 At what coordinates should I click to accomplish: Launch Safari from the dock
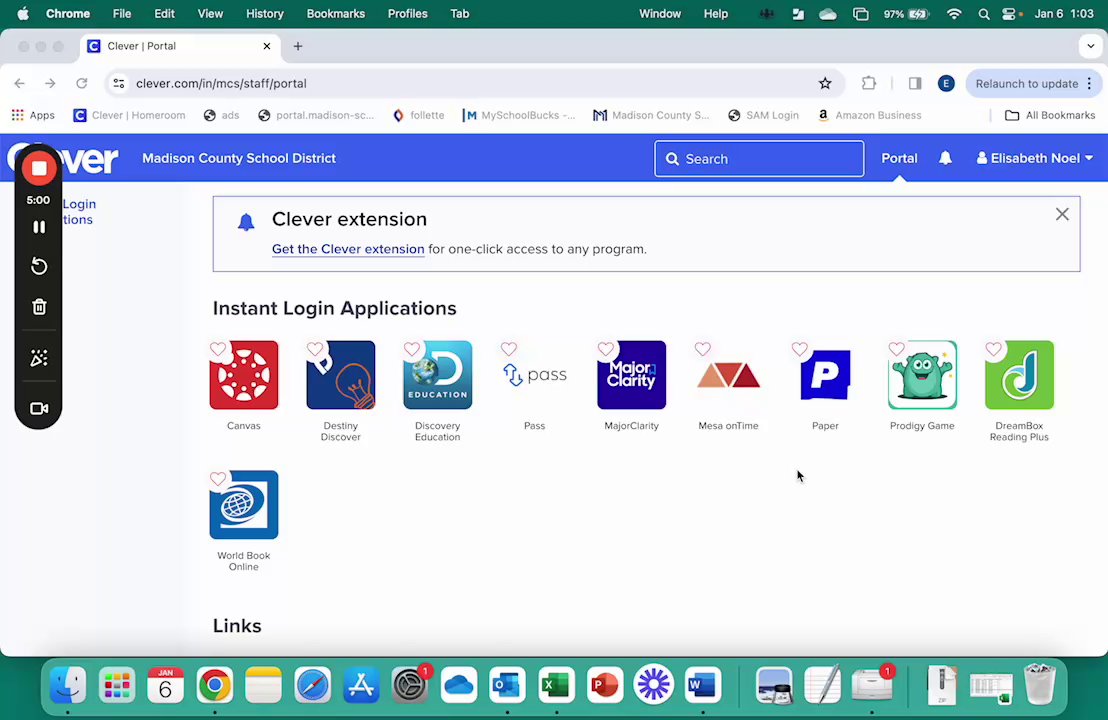point(312,685)
